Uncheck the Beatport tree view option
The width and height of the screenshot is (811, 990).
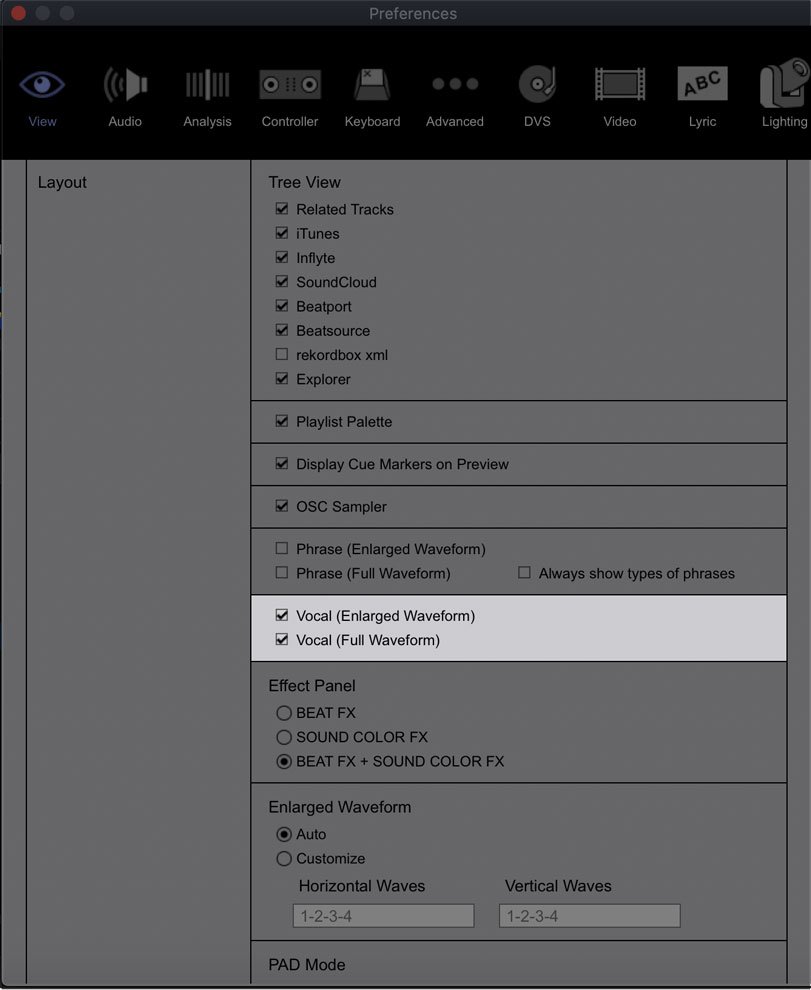281,306
